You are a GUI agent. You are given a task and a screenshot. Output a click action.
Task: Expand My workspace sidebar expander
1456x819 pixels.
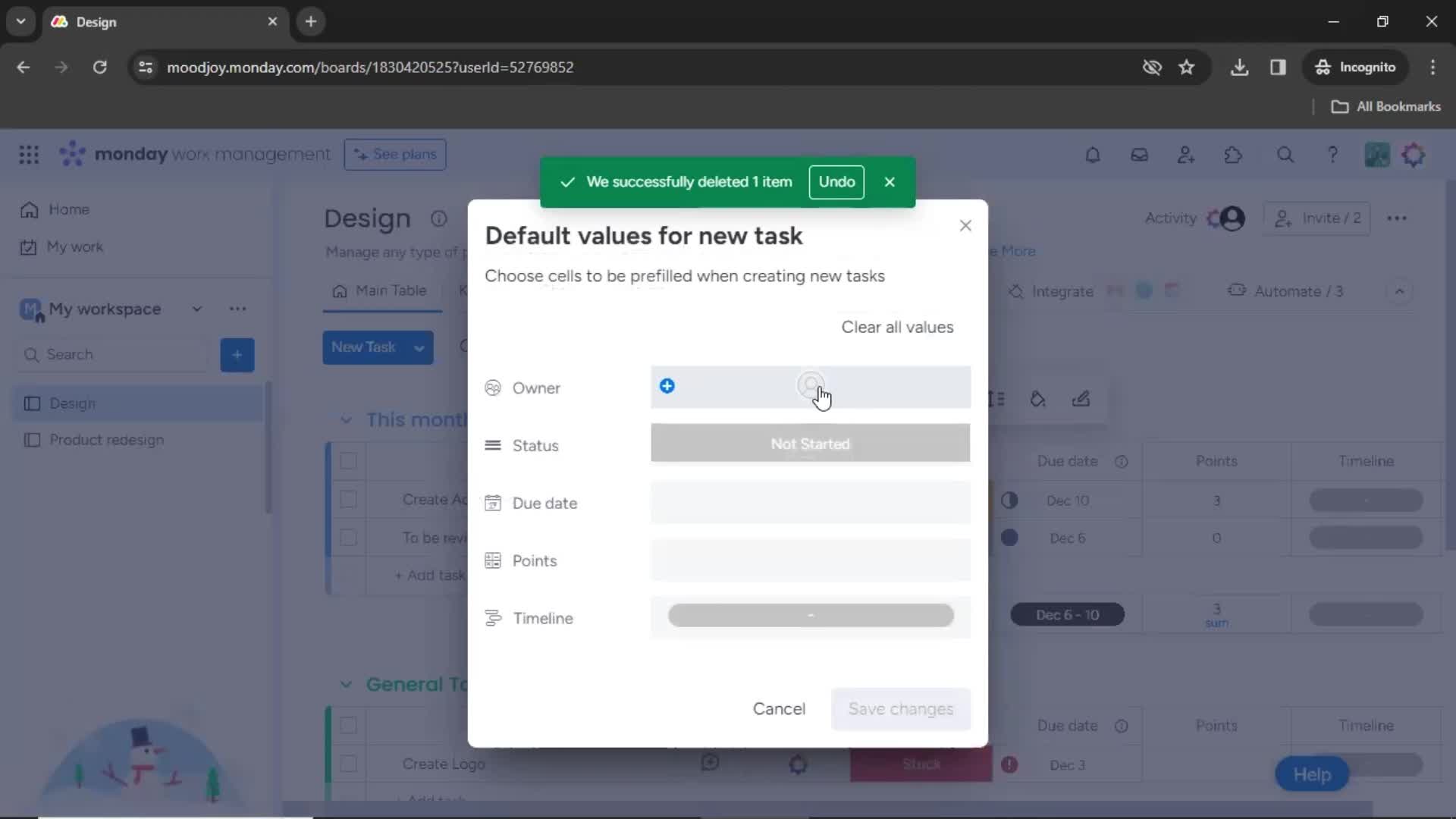[x=197, y=308]
